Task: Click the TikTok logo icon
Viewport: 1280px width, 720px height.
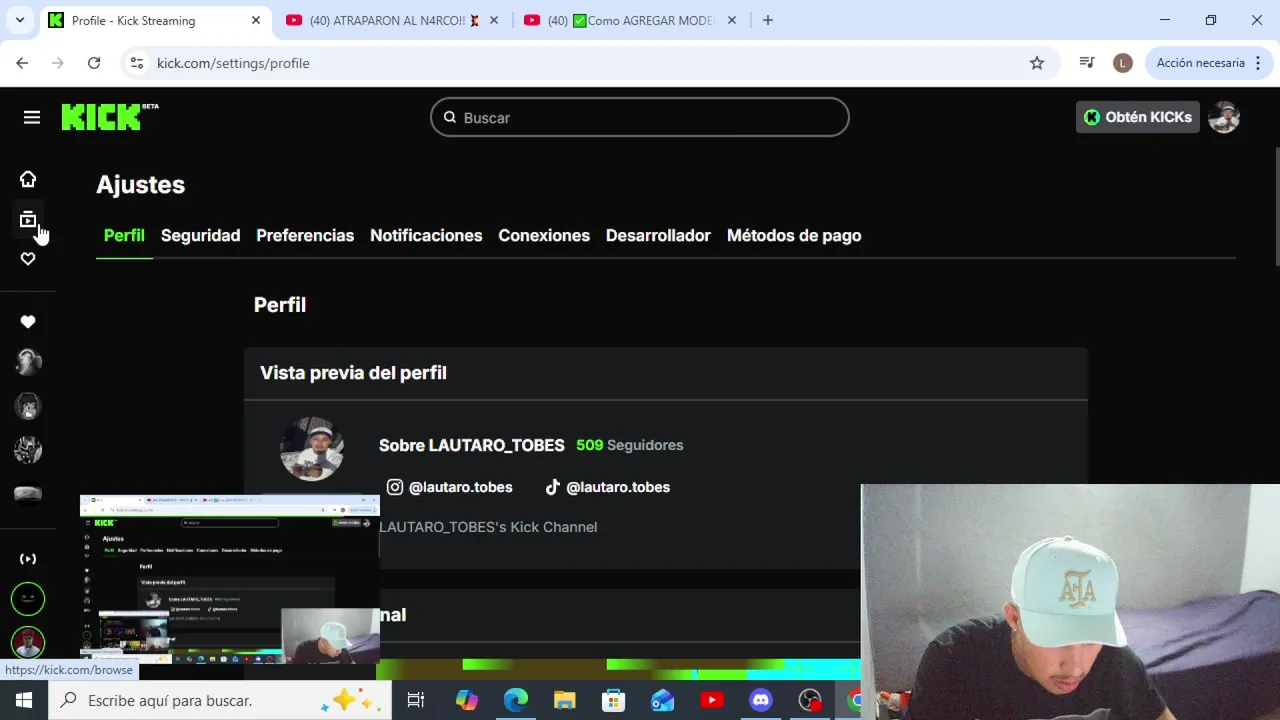Action: point(552,487)
